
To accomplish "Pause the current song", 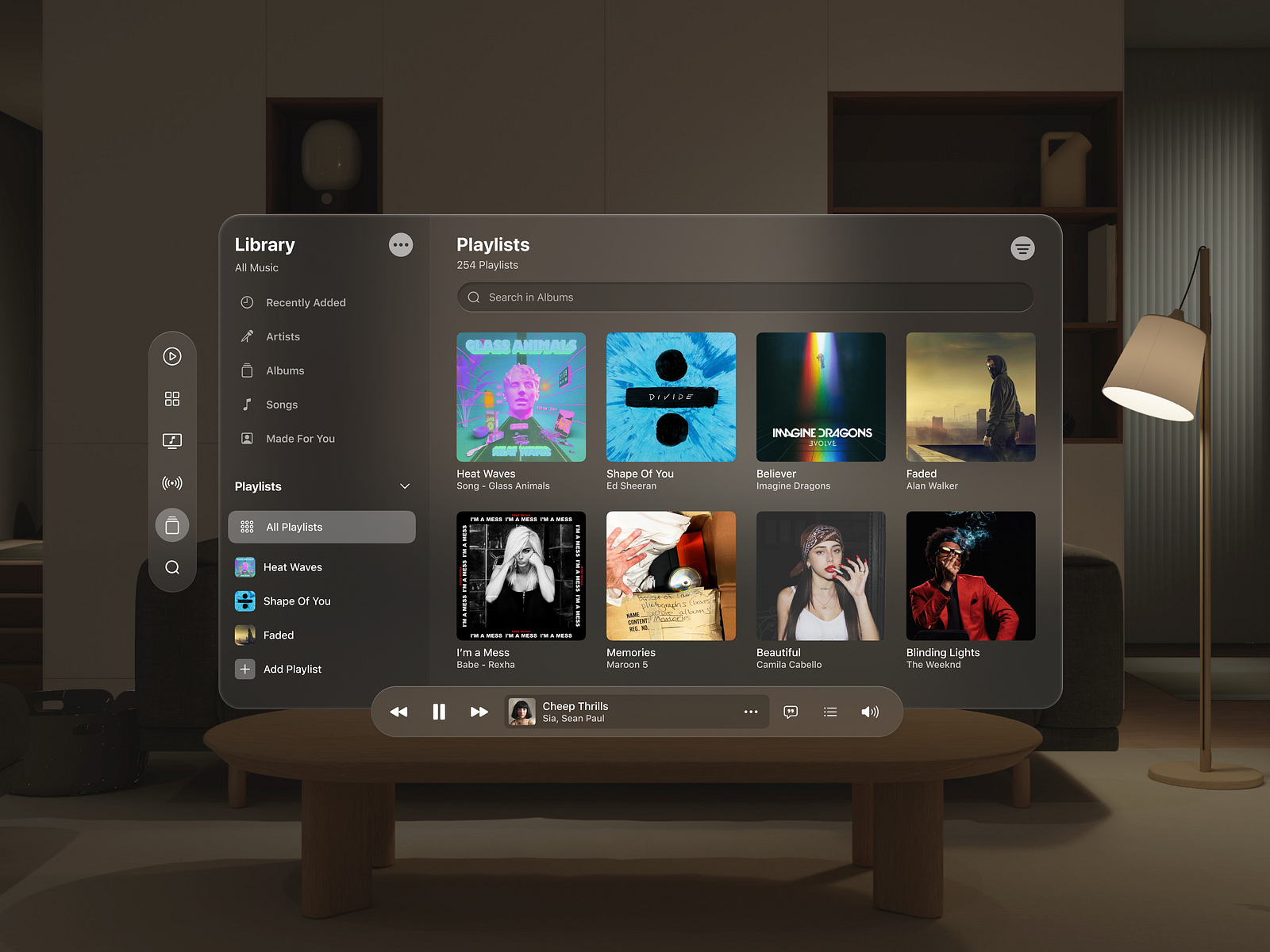I will (439, 712).
